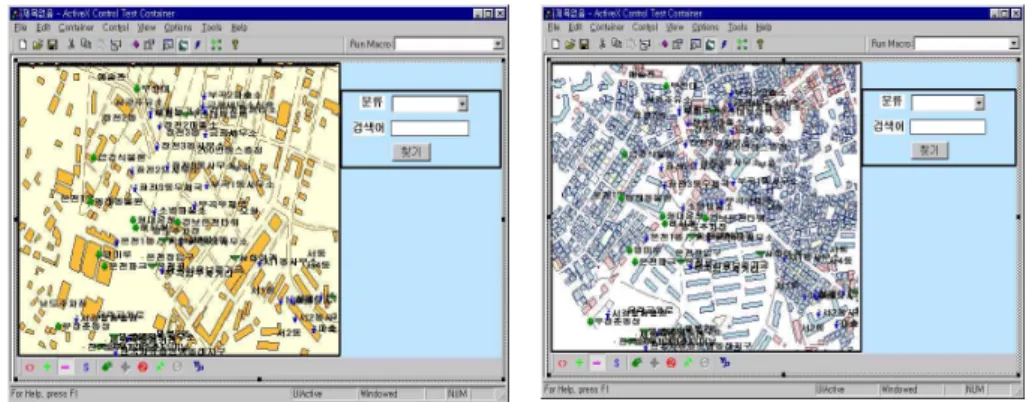Click the Cut scissors icon in left window
Screen dimensions: 1032x402
pyautogui.click(x=70, y=45)
